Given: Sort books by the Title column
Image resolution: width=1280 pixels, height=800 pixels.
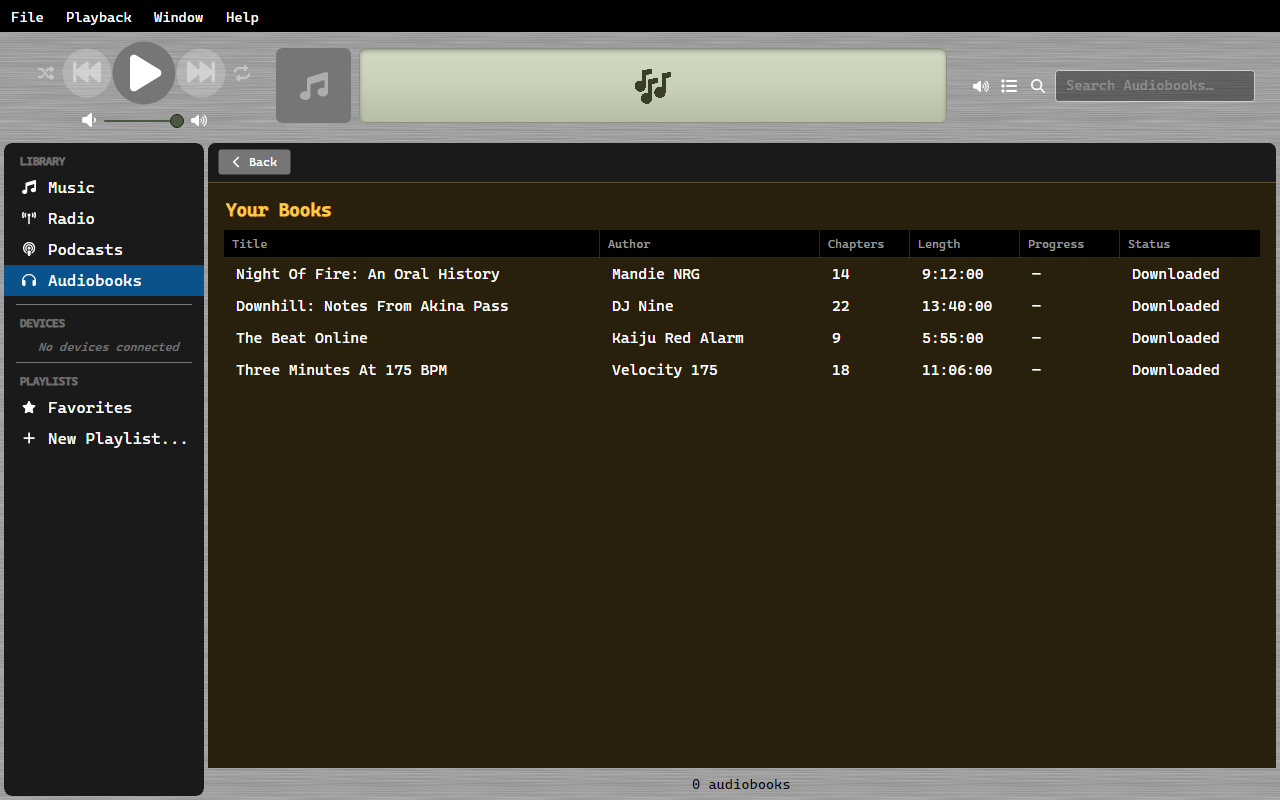Looking at the screenshot, I should click(x=412, y=244).
